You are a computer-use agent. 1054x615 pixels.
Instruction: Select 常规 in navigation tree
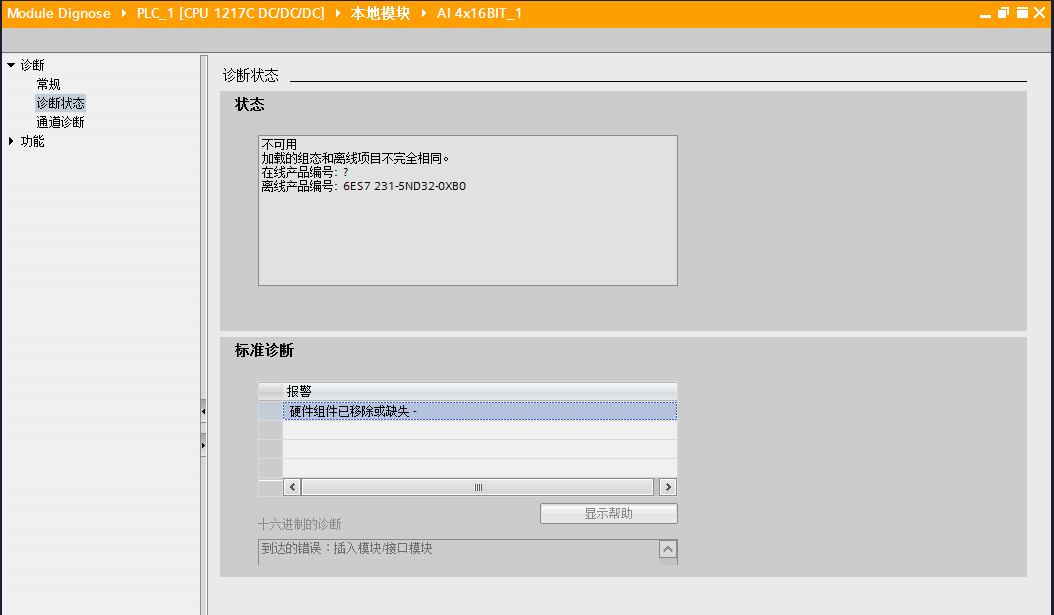pos(48,84)
